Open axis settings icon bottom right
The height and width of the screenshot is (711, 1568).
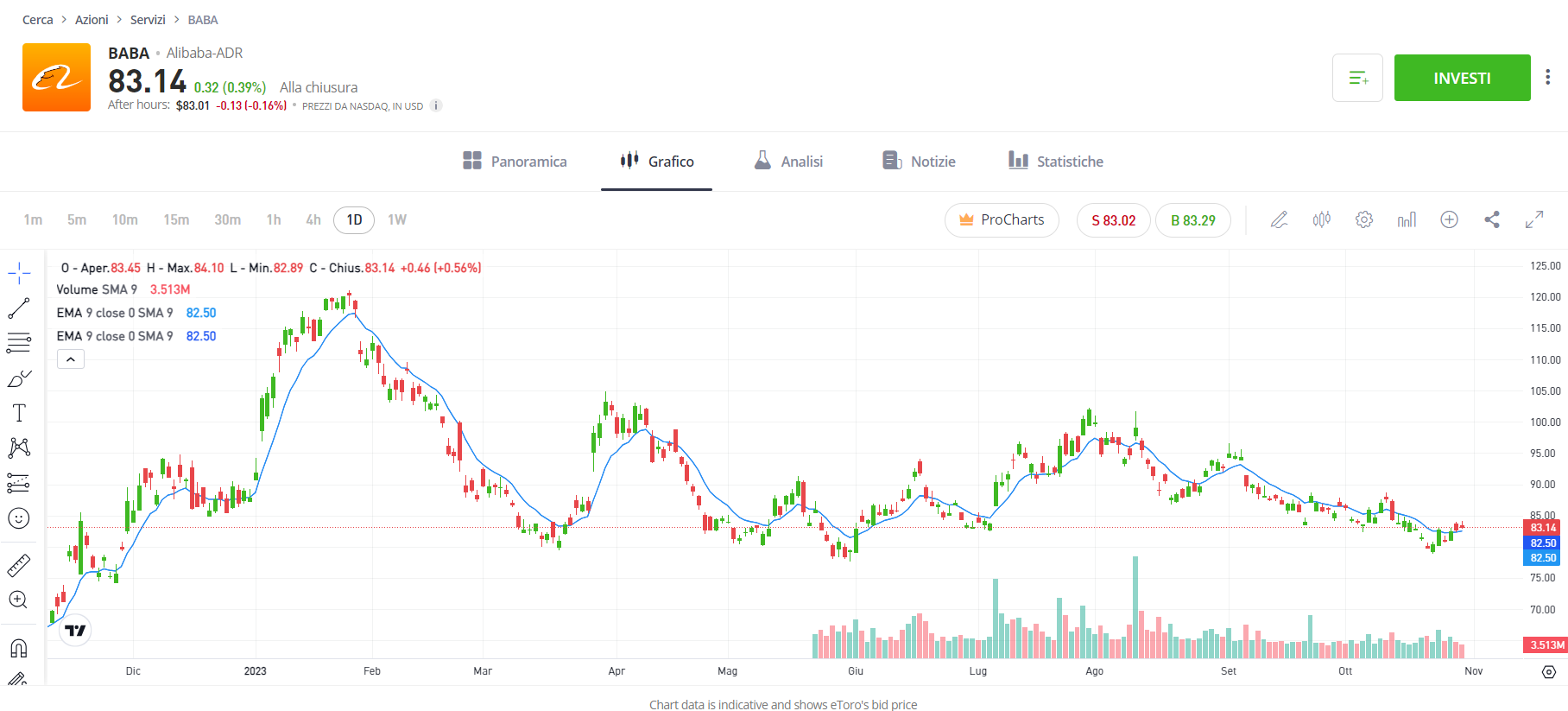tap(1549, 671)
